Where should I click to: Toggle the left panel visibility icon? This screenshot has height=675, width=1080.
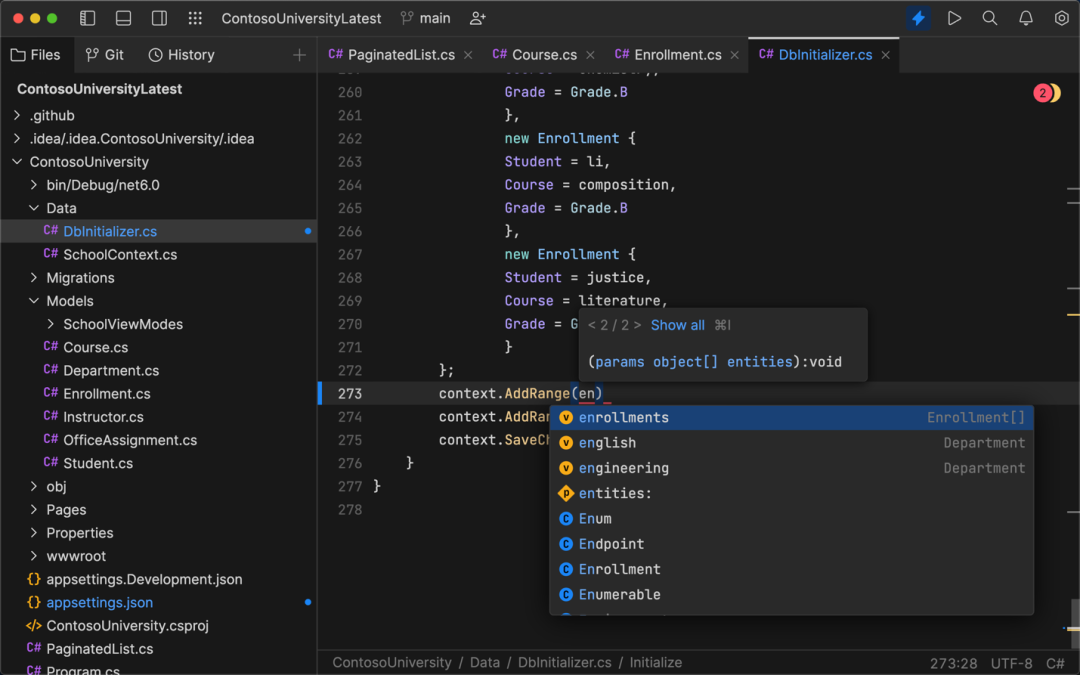coord(87,19)
